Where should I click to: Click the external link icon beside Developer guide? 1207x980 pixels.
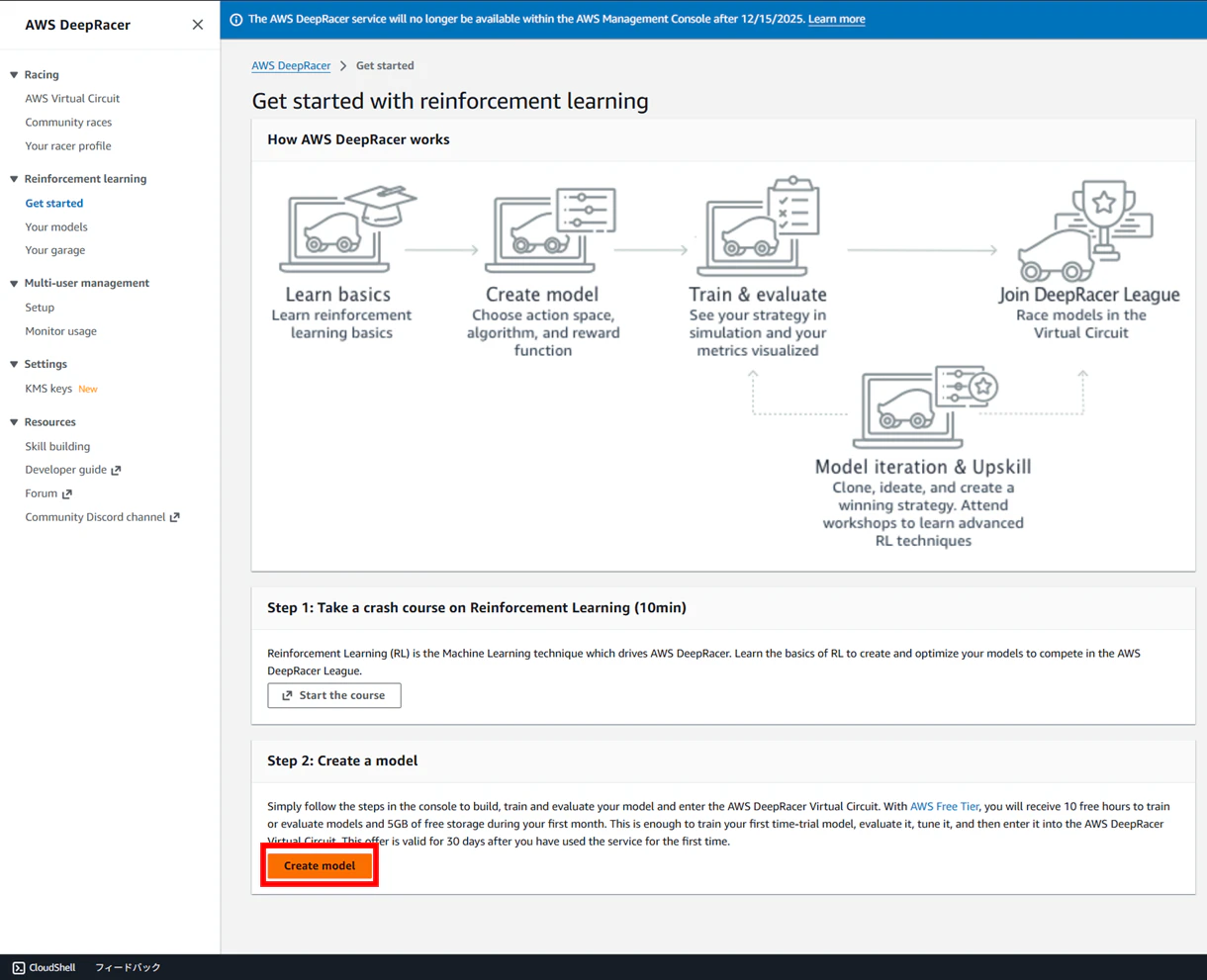pyautogui.click(x=116, y=471)
